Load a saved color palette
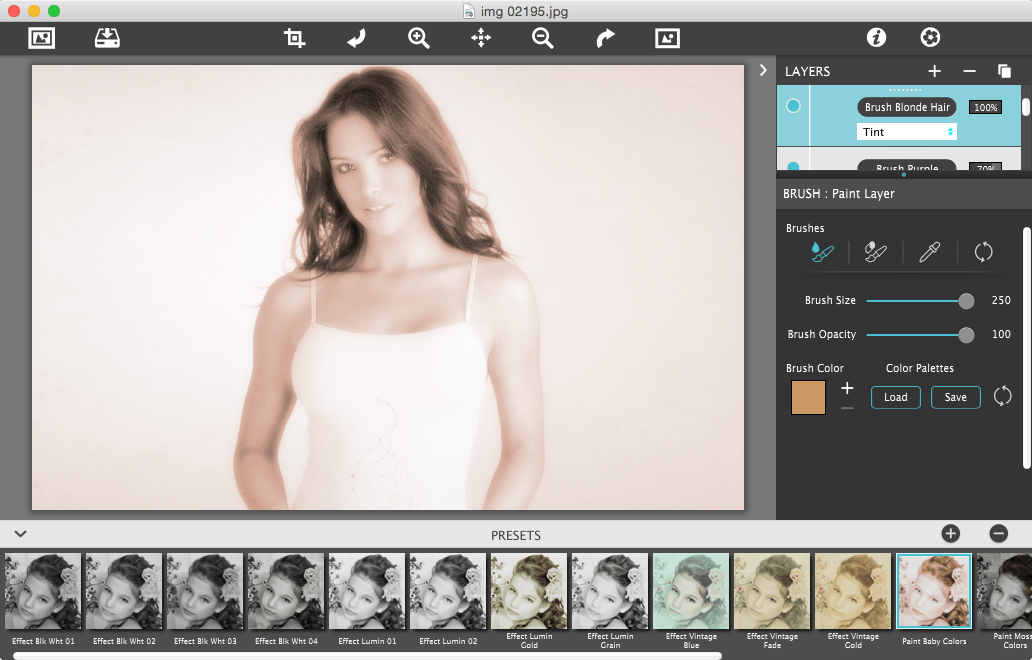This screenshot has height=660, width=1032. point(895,397)
